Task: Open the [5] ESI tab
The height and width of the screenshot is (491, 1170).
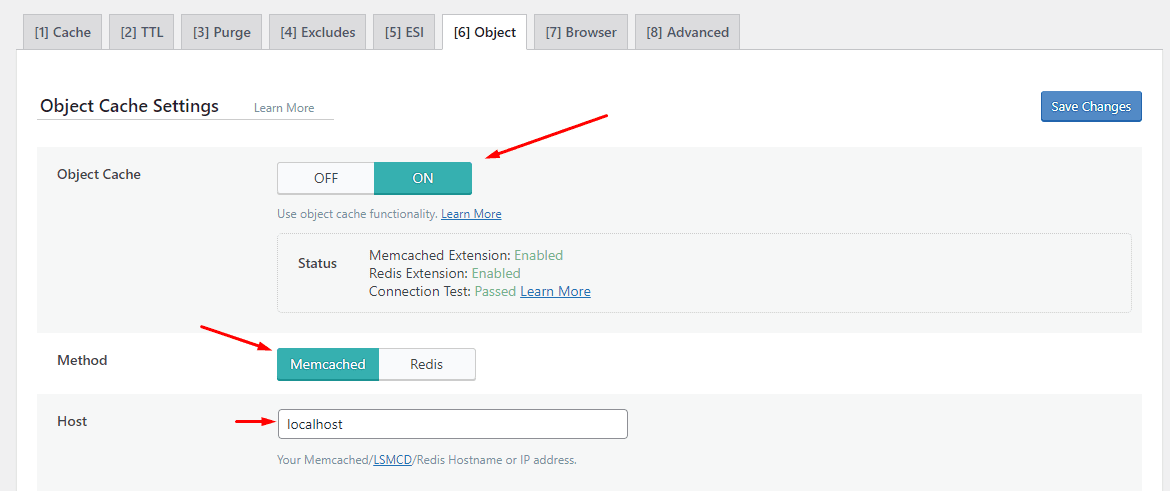Action: click(404, 32)
